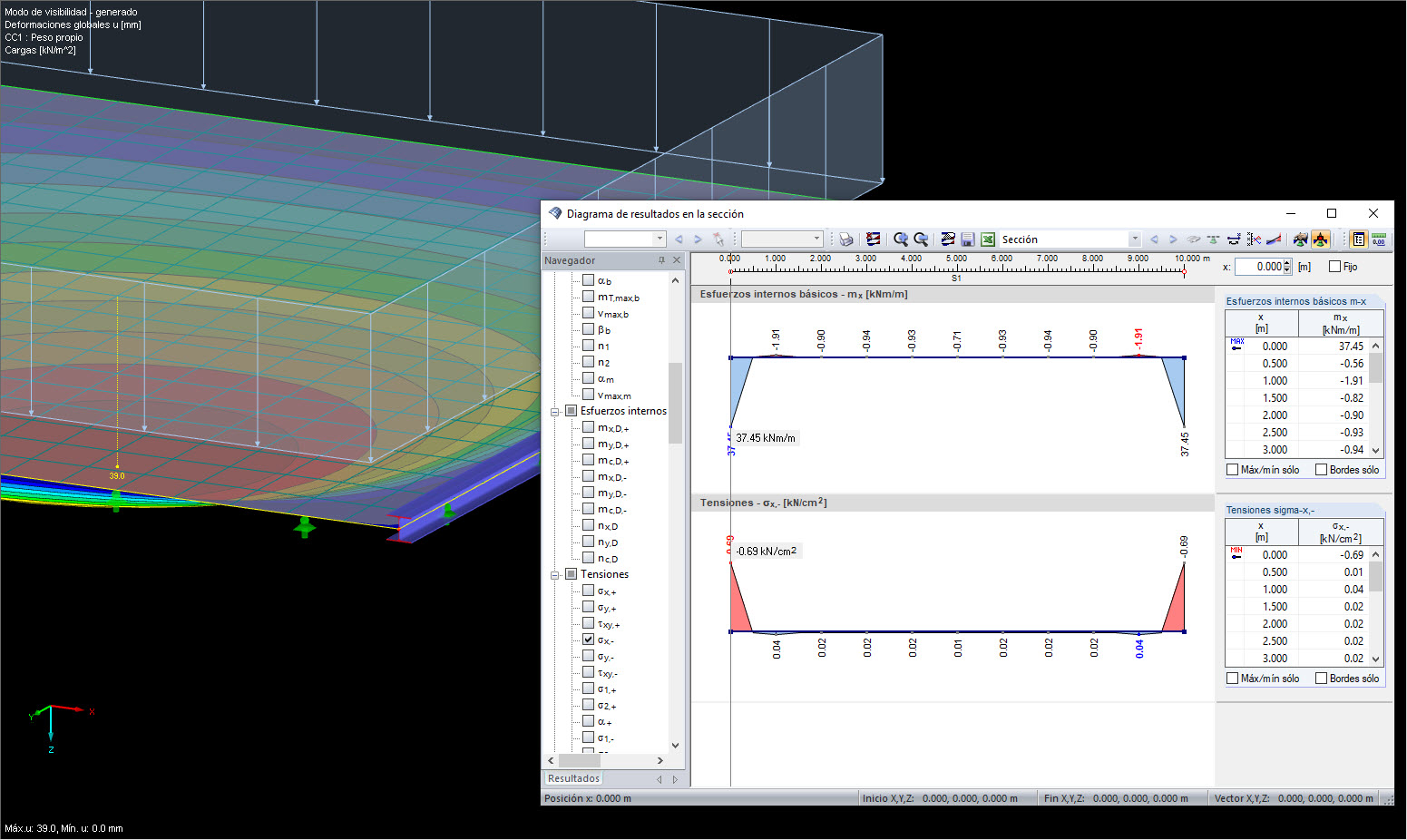The height and width of the screenshot is (840, 1407).
Task: Check Máx/mín sólo under sigma-x table
Action: point(1232,679)
